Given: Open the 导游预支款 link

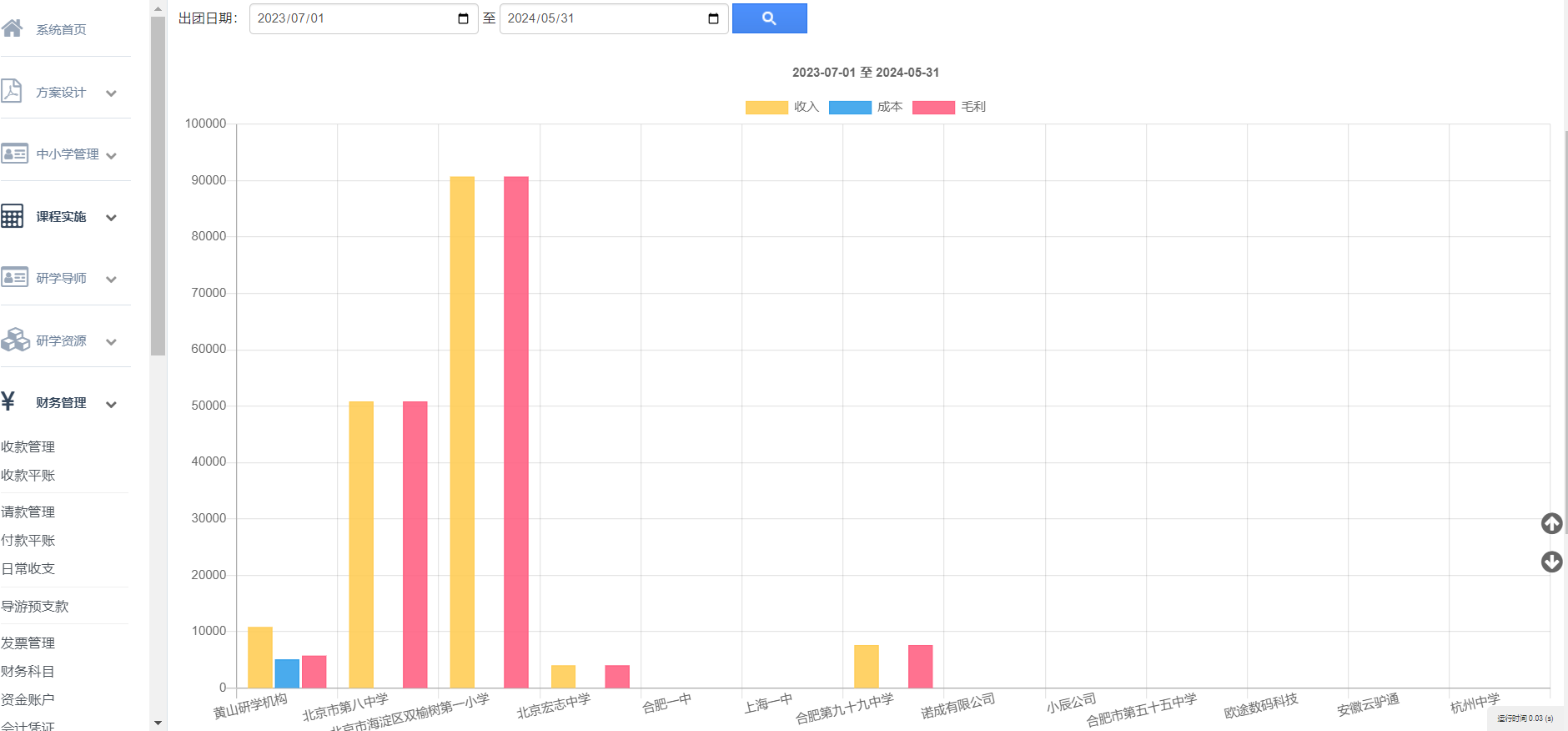Looking at the screenshot, I should 35,606.
